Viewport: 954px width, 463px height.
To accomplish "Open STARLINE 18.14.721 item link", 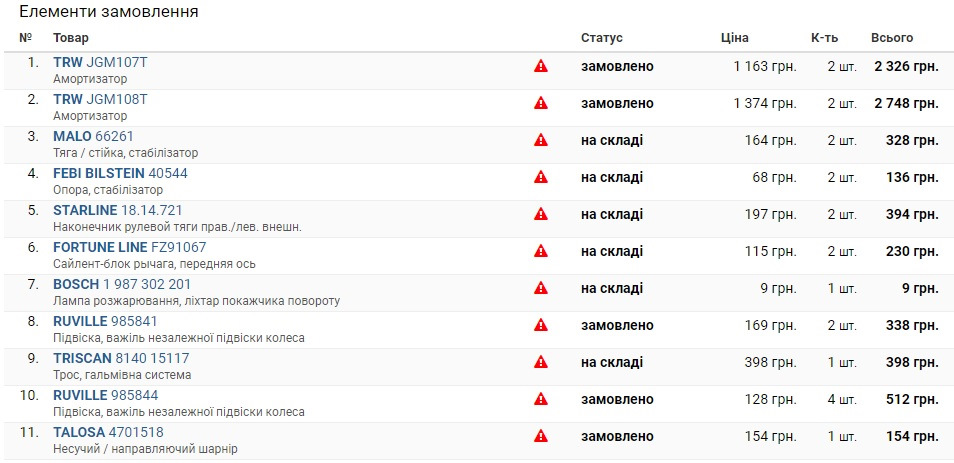I will (x=117, y=211).
